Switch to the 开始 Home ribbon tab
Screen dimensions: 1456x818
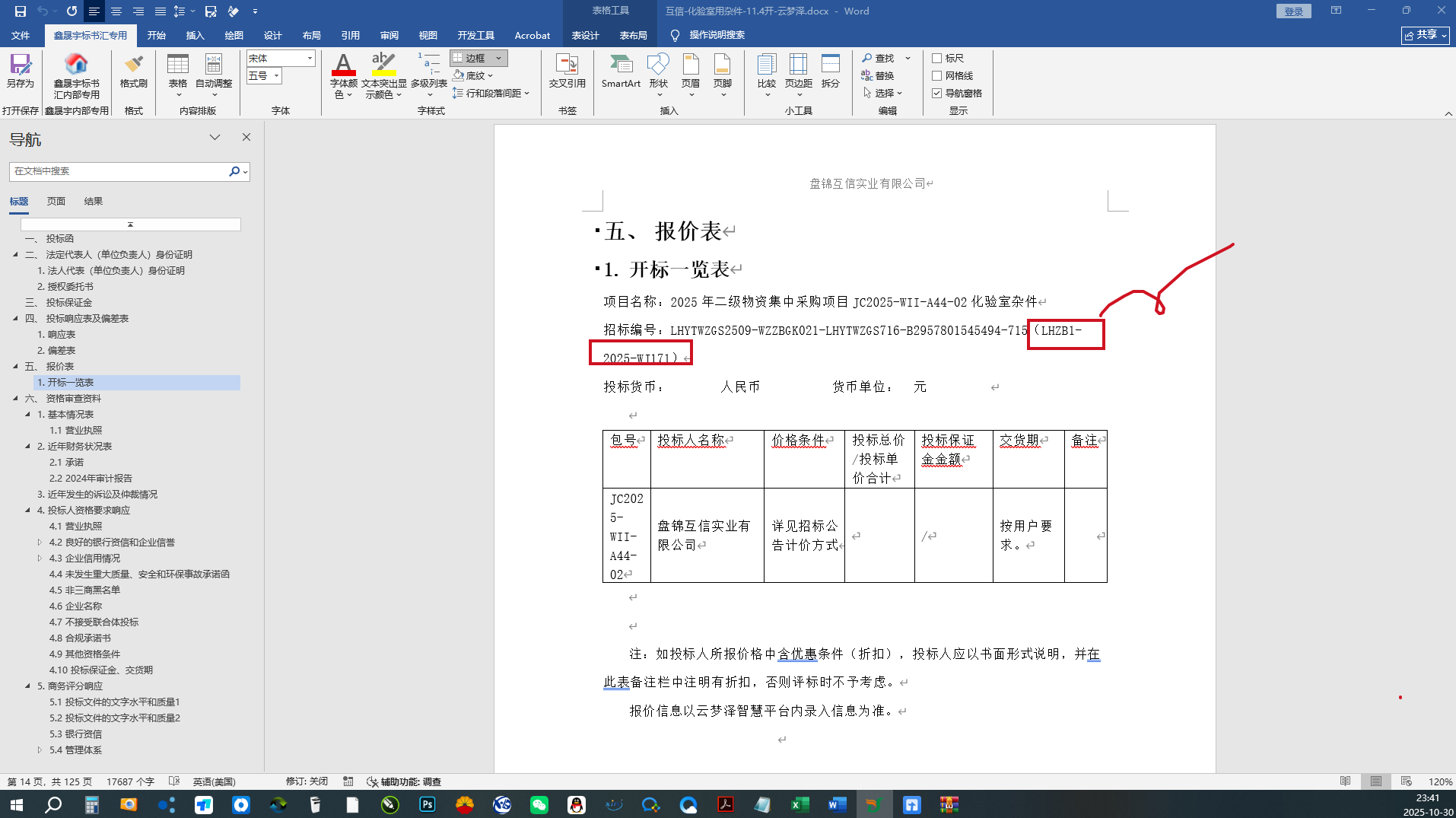[x=157, y=35]
